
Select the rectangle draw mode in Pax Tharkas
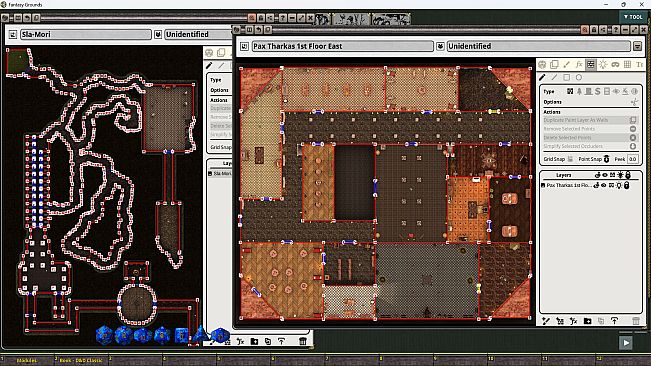pos(567,77)
